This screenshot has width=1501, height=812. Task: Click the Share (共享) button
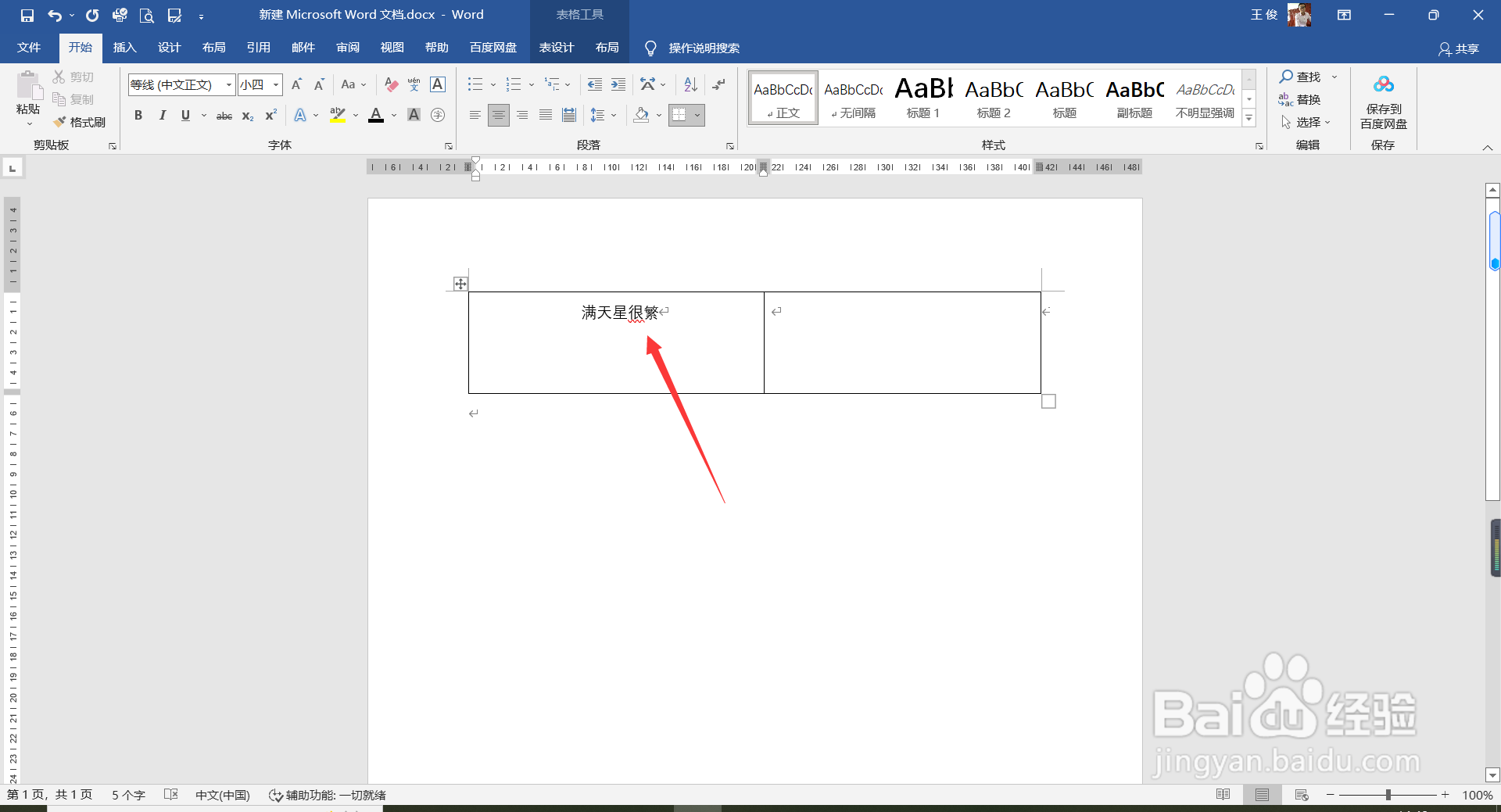1459,49
